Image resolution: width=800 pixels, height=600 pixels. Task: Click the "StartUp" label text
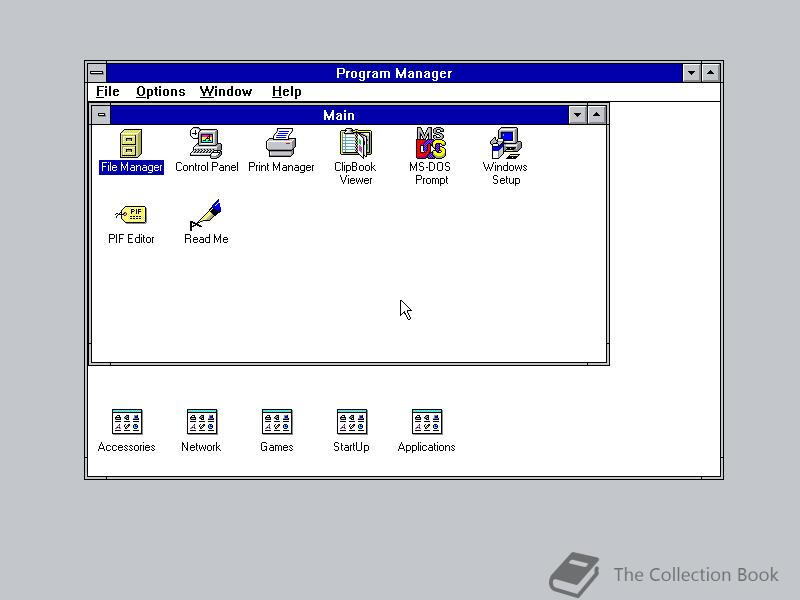click(x=351, y=447)
